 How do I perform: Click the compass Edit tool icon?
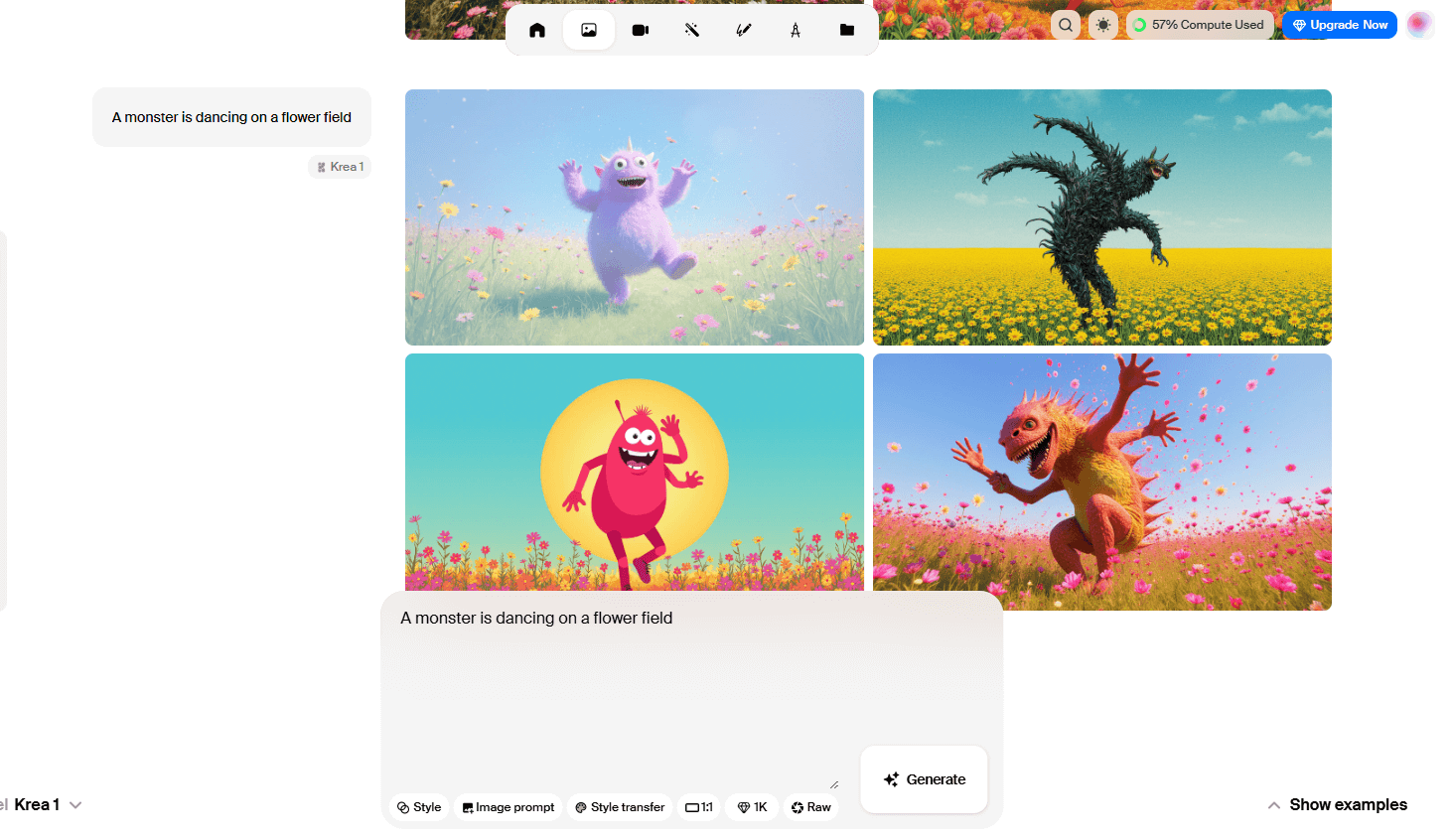click(x=796, y=30)
